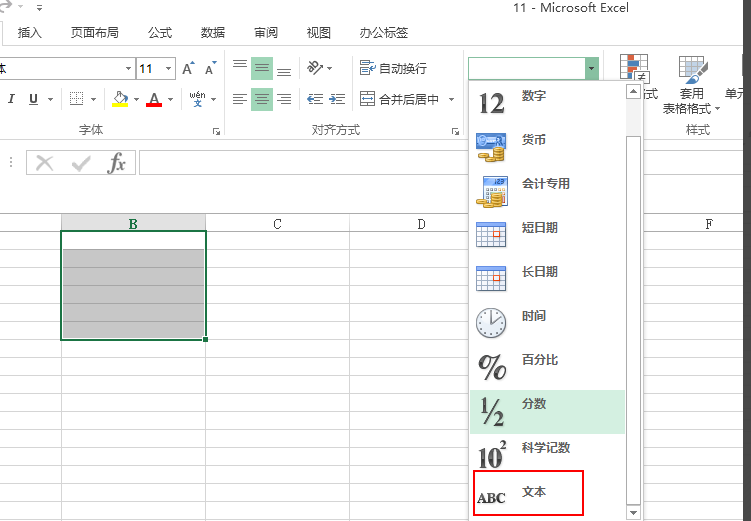Apply red font color
This screenshot has height=521, width=751.
[154, 99]
